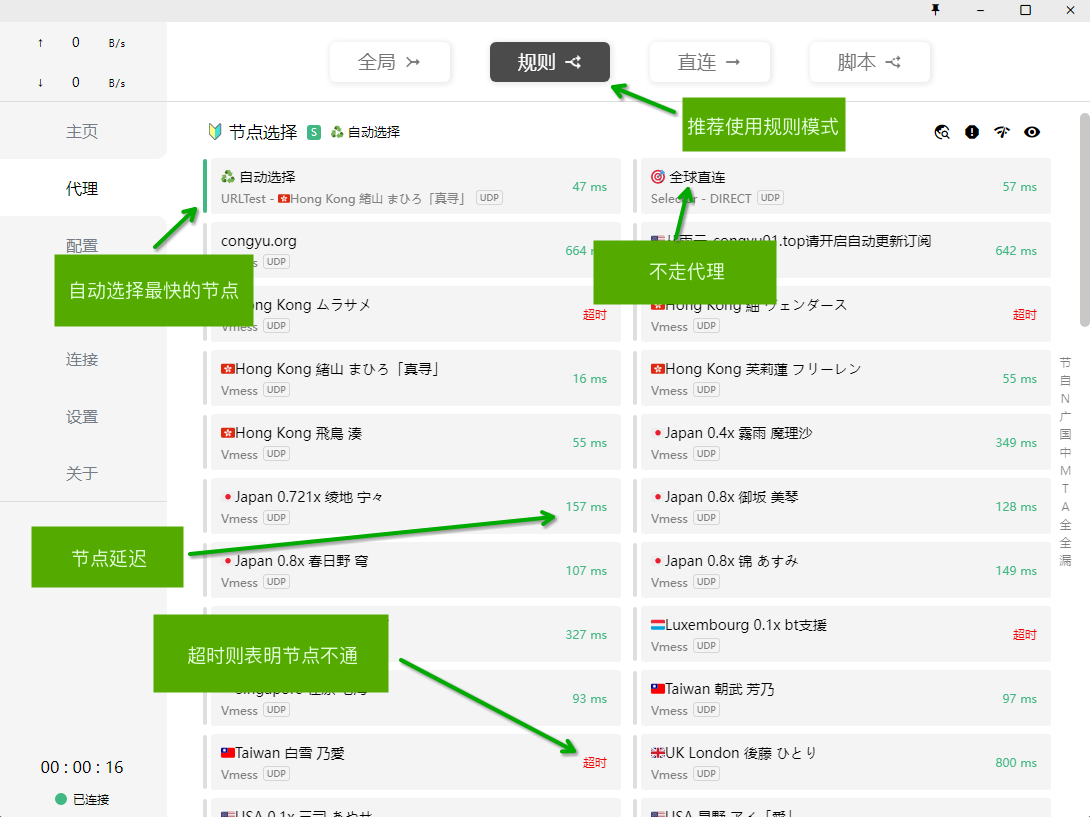Pin the window with the pushpin icon
1090x817 pixels.
coord(935,9)
